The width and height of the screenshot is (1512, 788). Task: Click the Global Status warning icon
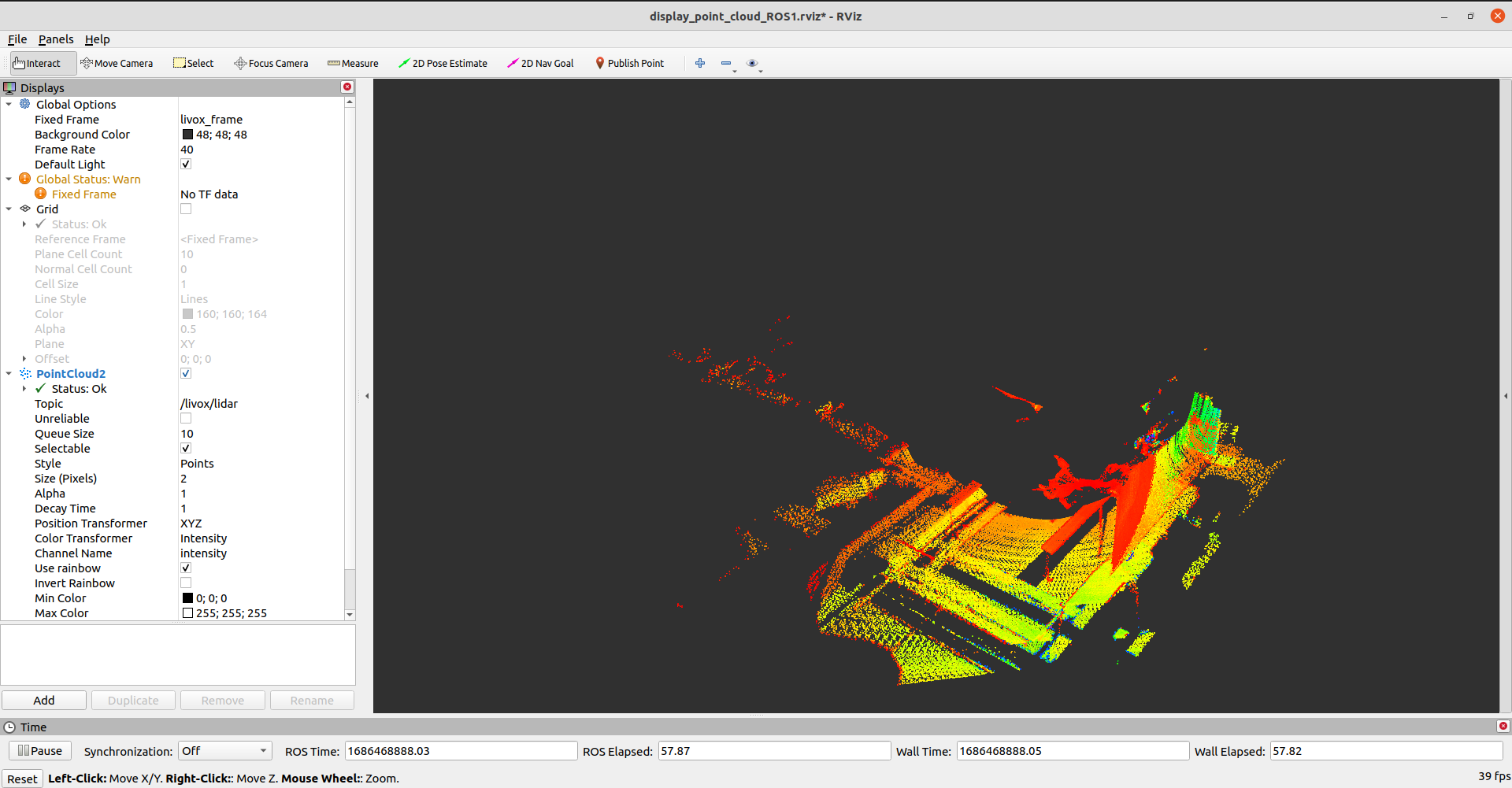[25, 179]
